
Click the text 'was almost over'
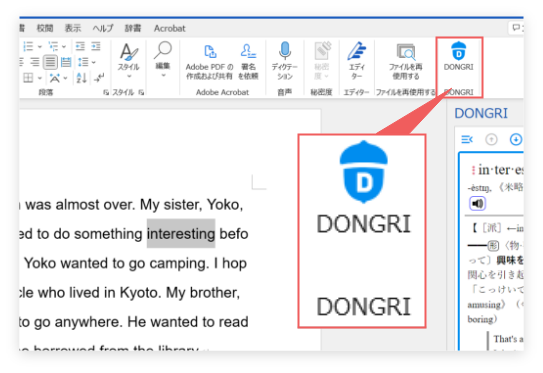[x=80, y=205]
